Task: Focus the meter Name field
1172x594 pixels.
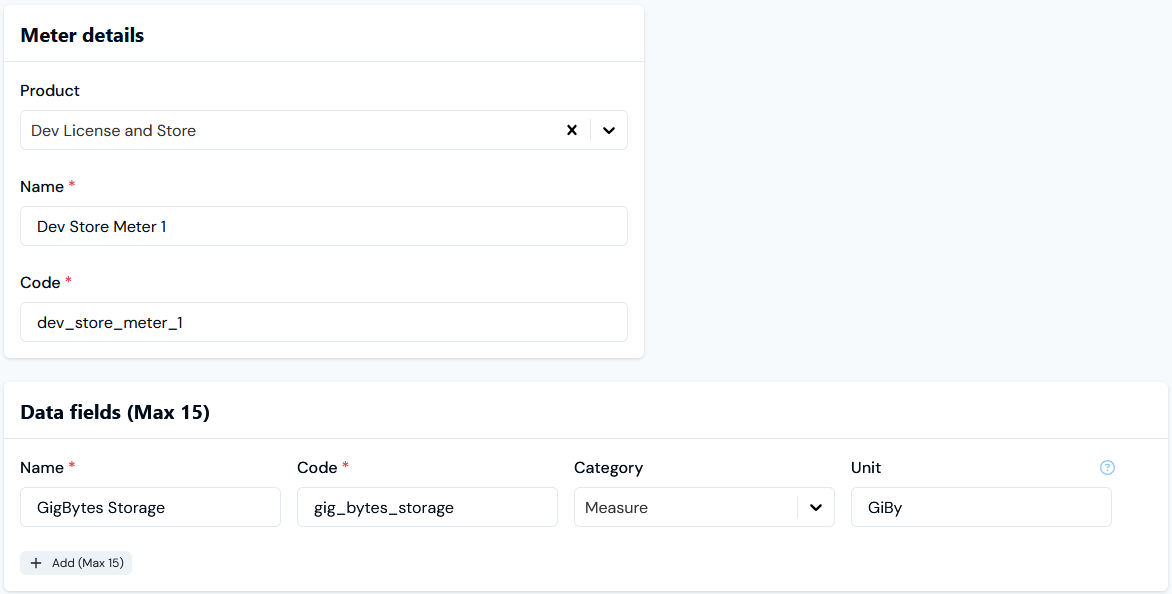Action: (x=324, y=226)
